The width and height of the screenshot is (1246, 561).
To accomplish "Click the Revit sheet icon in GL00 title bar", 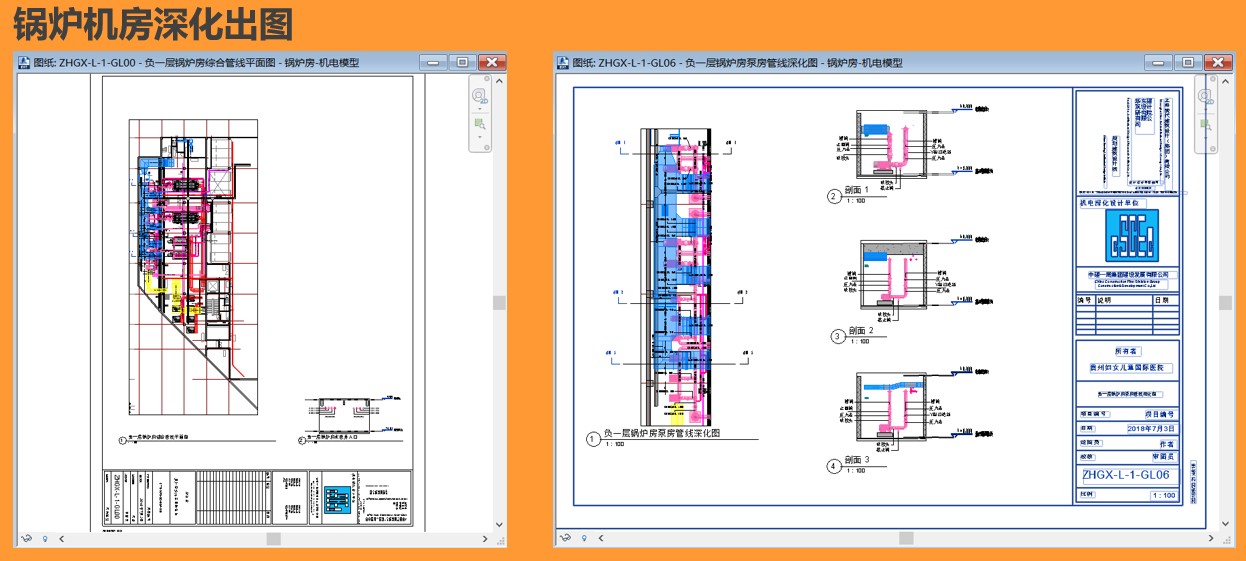I will 23,62.
